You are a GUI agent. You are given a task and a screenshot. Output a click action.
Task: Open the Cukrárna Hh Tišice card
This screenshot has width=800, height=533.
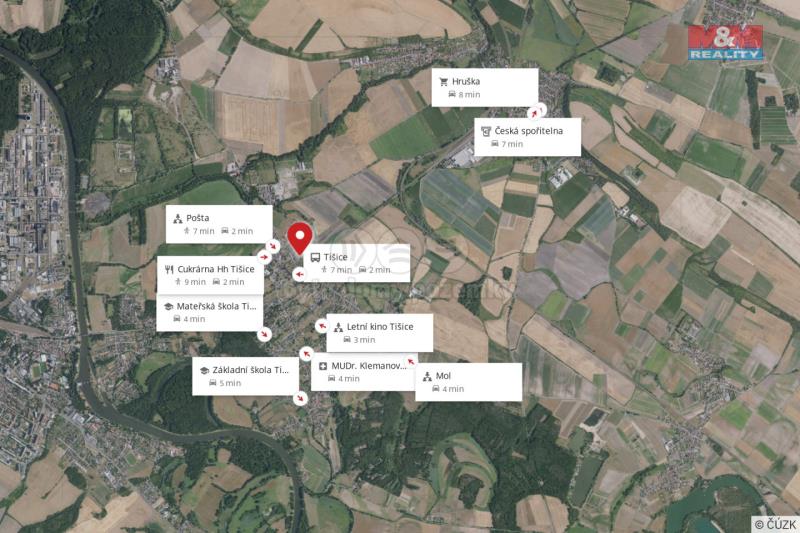(210, 275)
